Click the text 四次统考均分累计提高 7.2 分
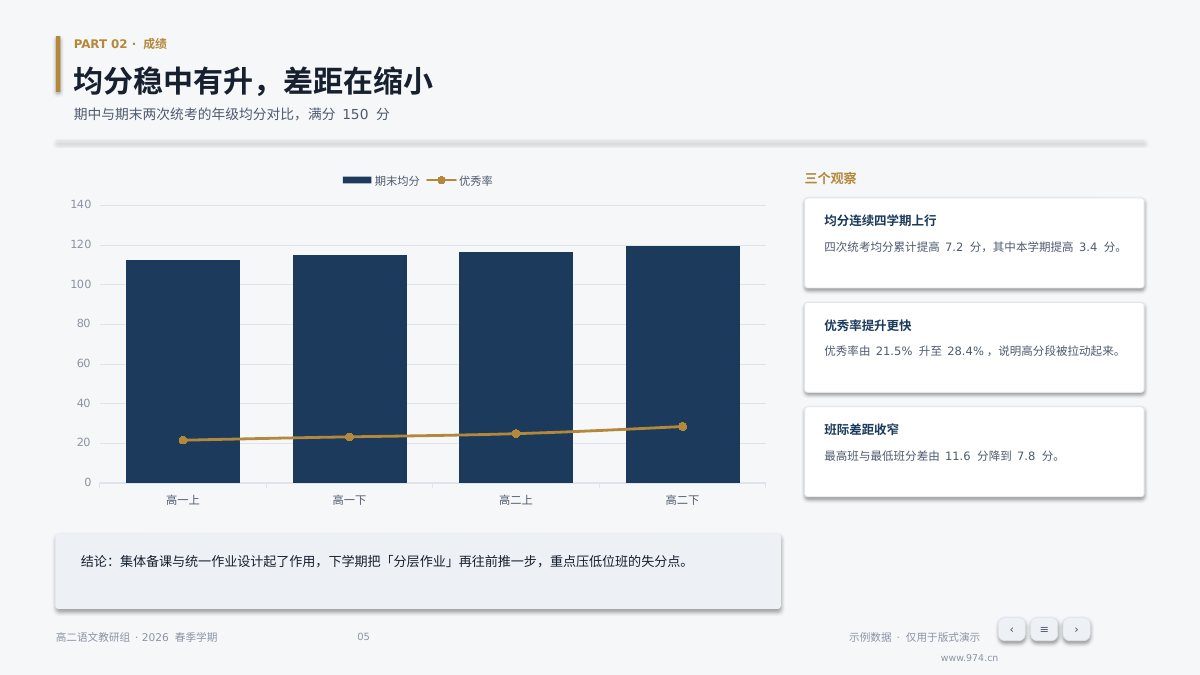Screen dimensions: 1200x675 point(904,247)
